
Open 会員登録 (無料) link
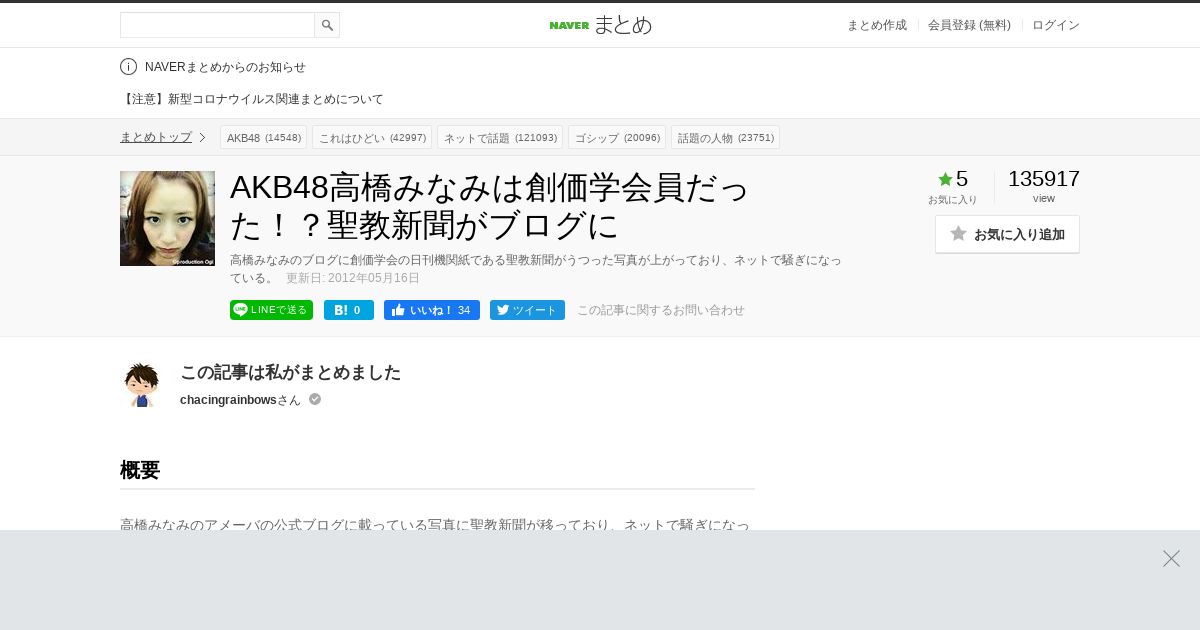[969, 25]
